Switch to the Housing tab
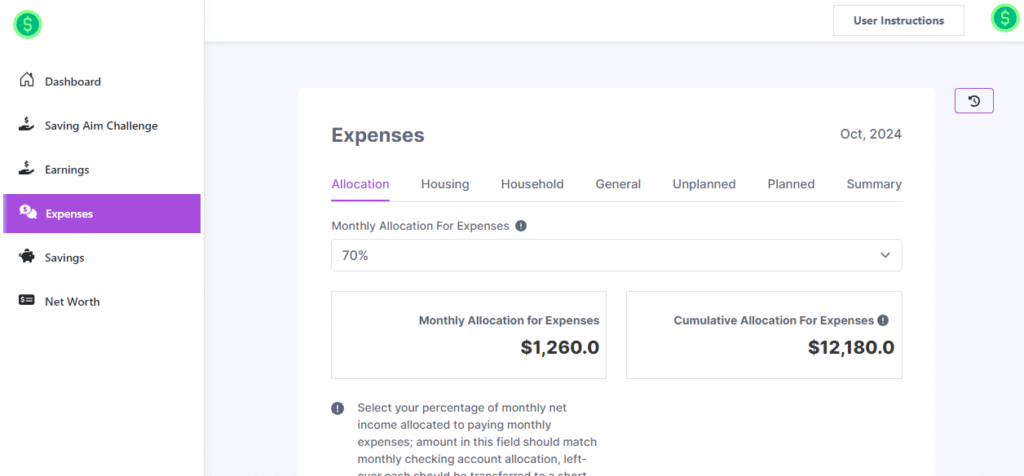 click(x=445, y=184)
